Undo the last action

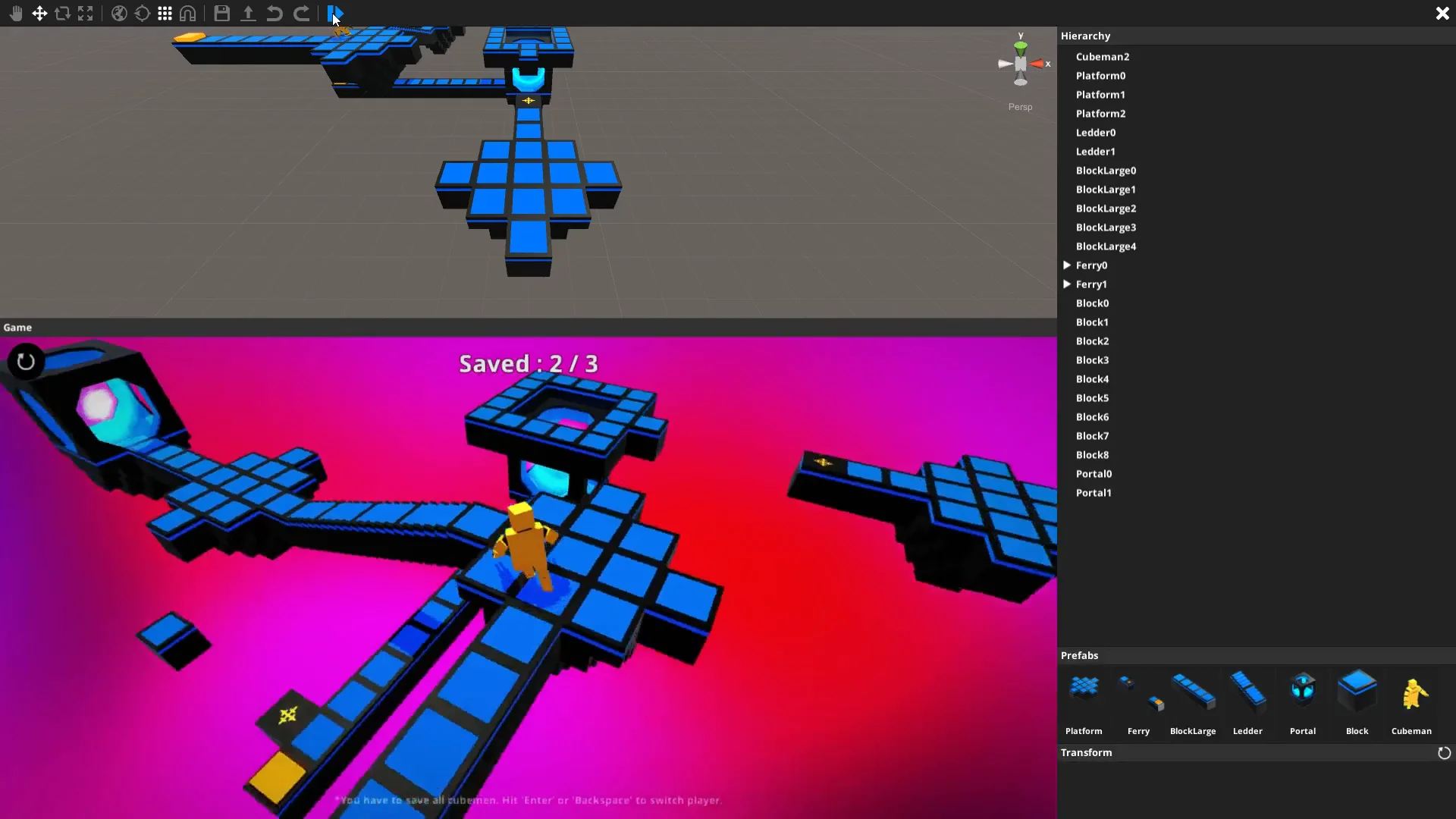[x=274, y=13]
